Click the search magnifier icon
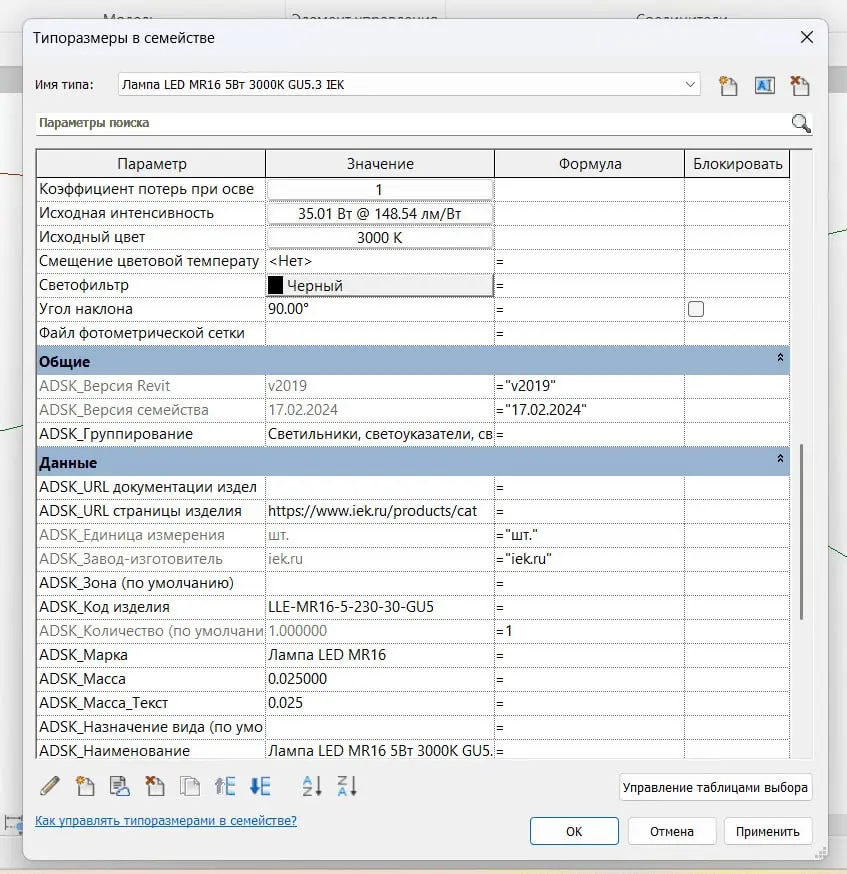This screenshot has width=847, height=874. click(801, 123)
